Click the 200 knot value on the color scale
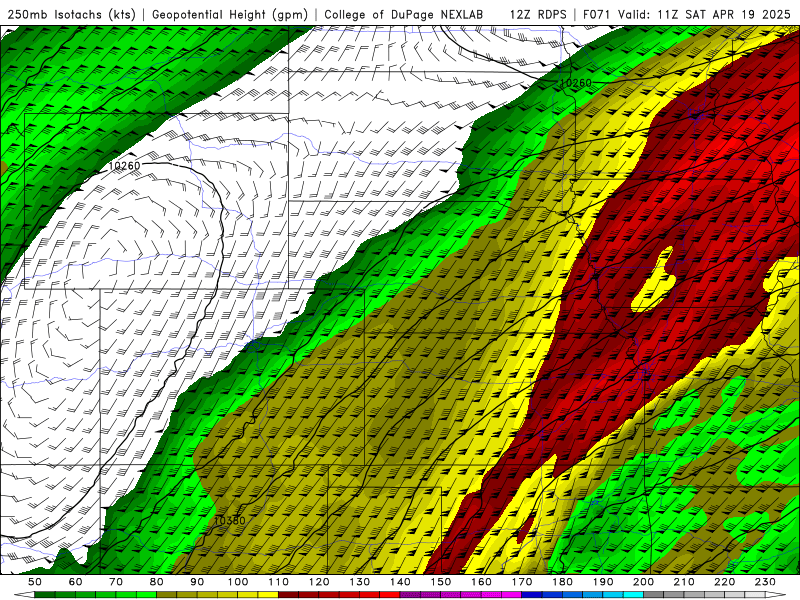The image size is (800, 600). (x=643, y=582)
